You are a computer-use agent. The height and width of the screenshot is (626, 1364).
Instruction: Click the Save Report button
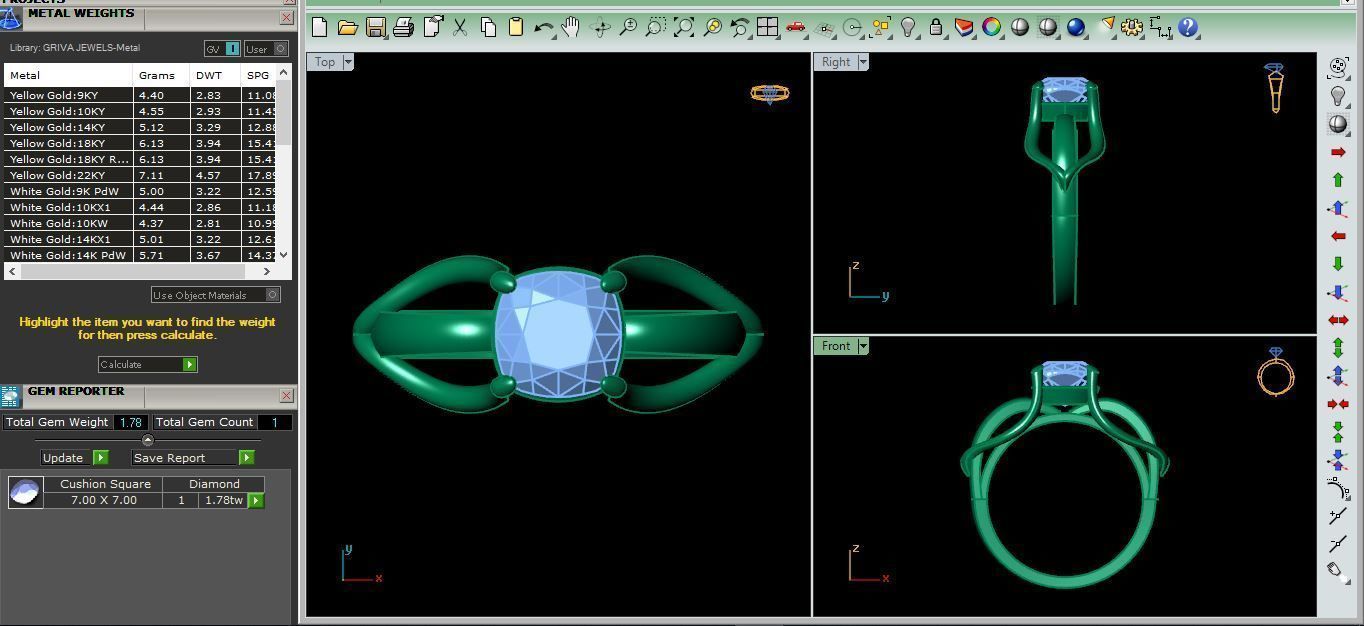[193, 457]
